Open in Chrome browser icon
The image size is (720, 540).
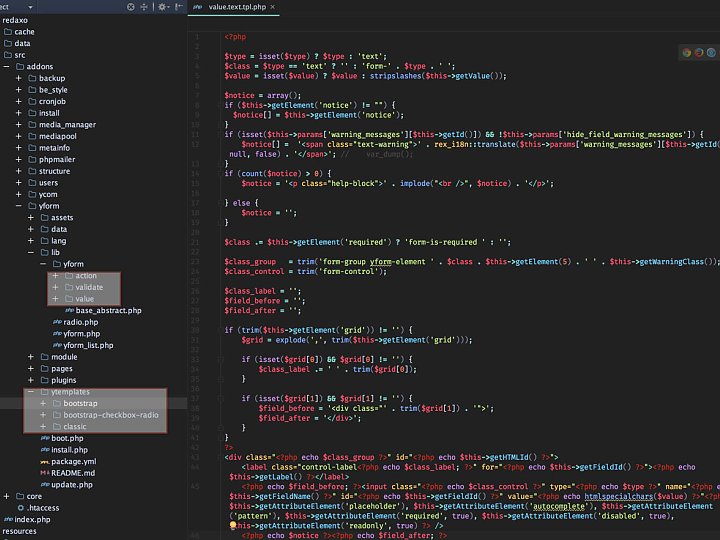coord(687,52)
